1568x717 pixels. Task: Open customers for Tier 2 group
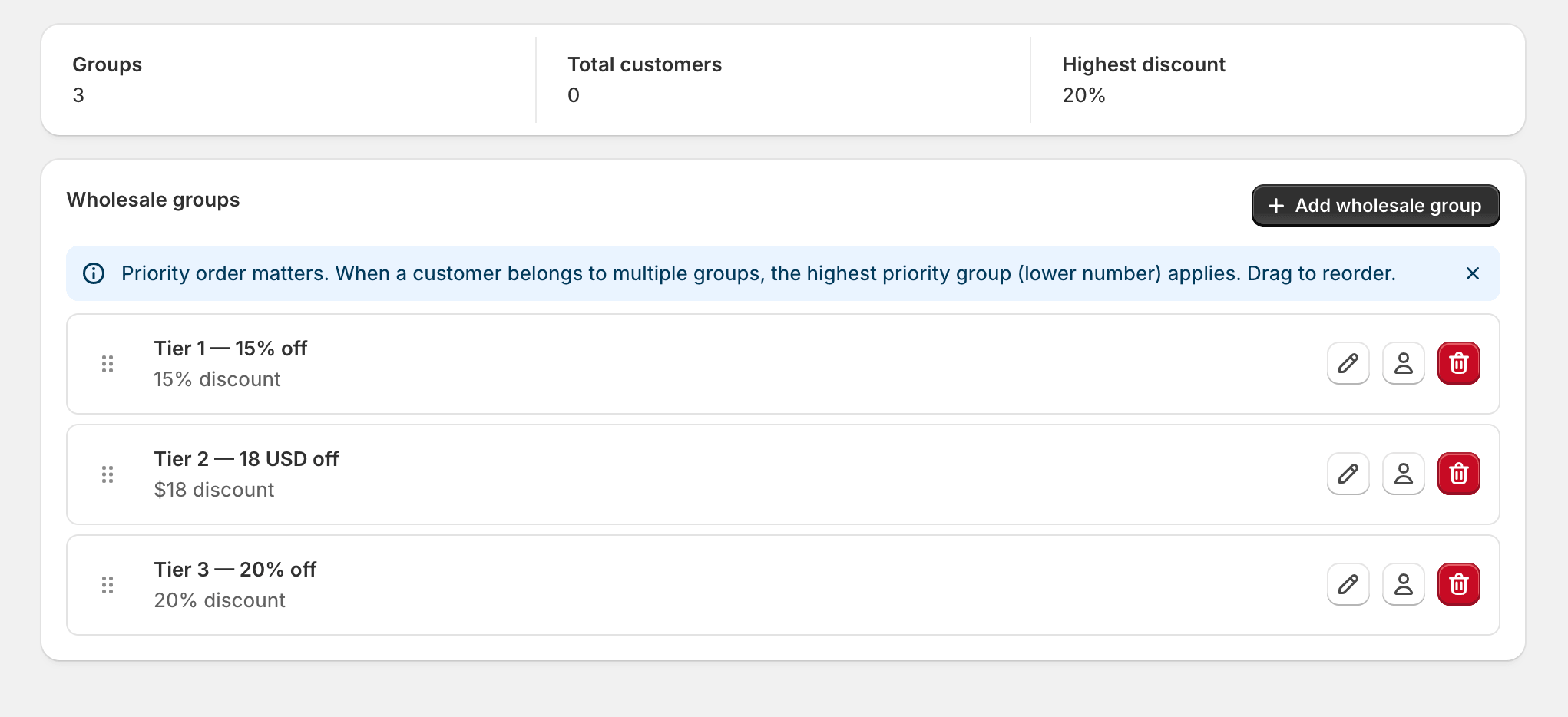[x=1403, y=474]
